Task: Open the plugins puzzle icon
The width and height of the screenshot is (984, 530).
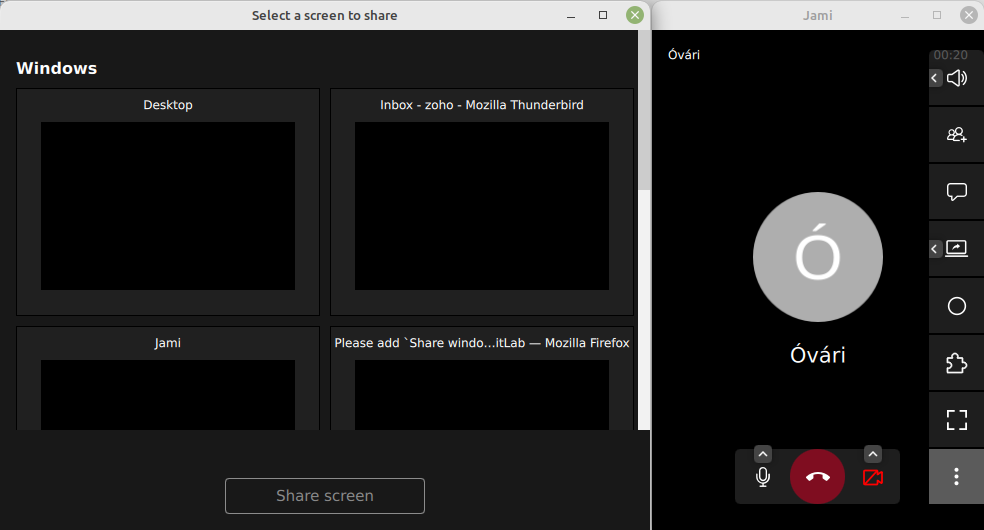Action: click(x=956, y=363)
